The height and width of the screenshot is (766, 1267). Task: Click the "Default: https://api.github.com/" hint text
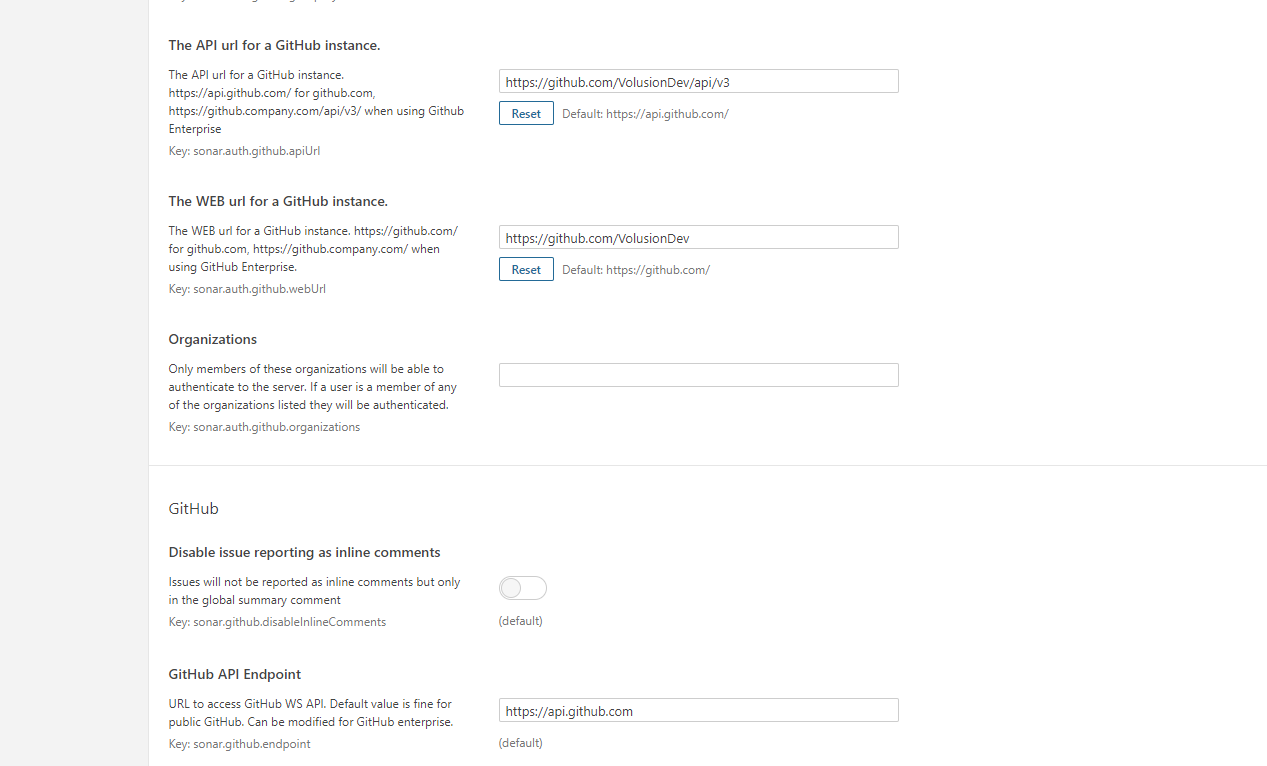645,114
